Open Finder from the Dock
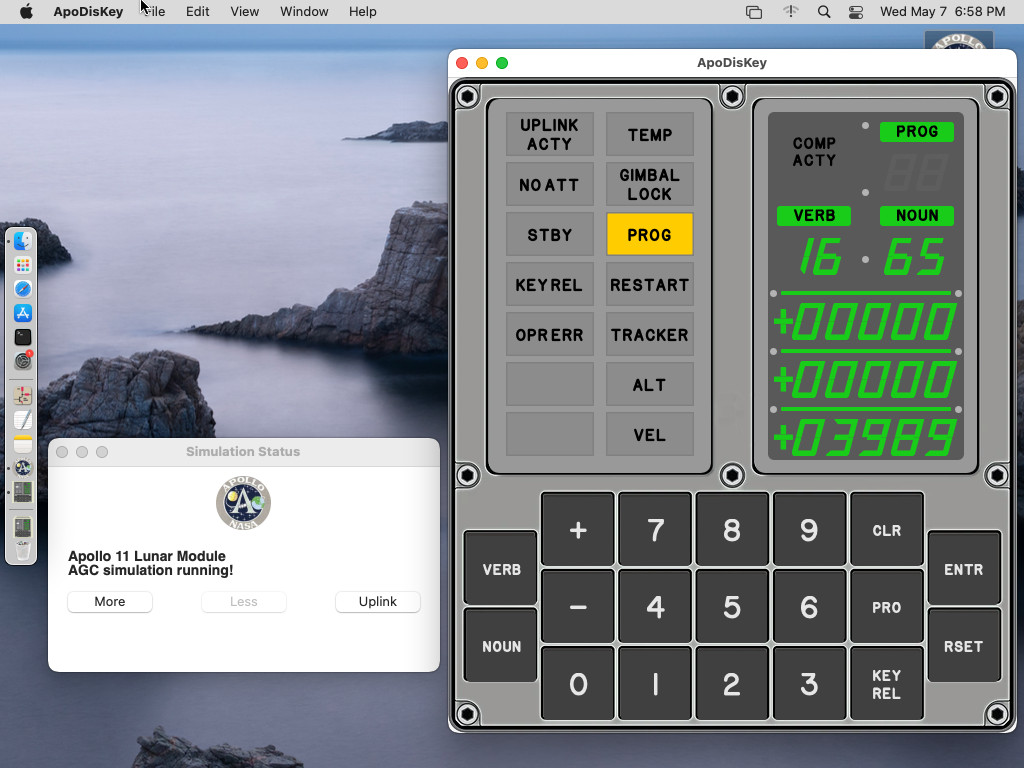1024x768 pixels. pyautogui.click(x=23, y=241)
